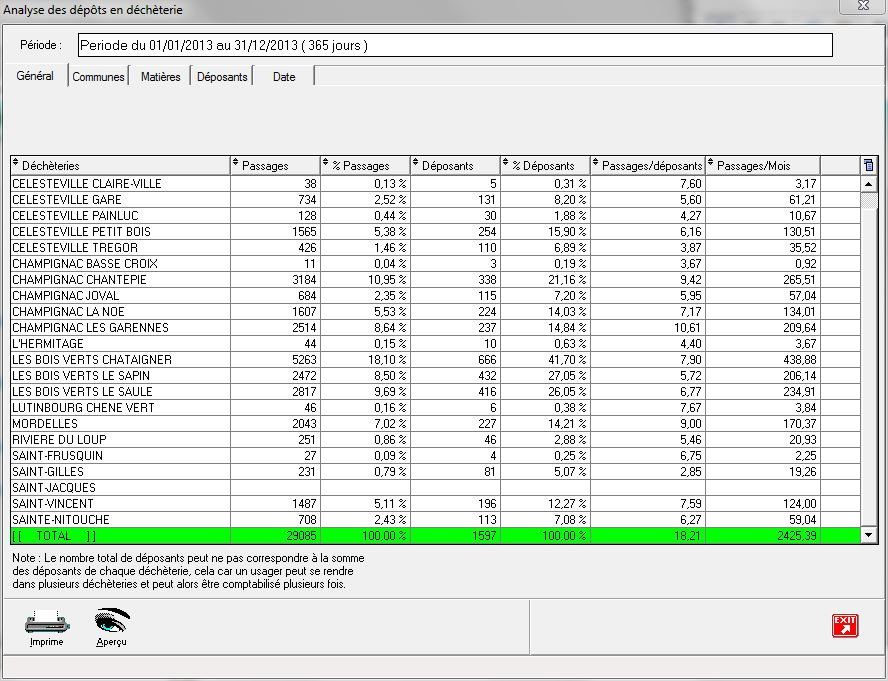Go to the Date tab

[x=284, y=77]
